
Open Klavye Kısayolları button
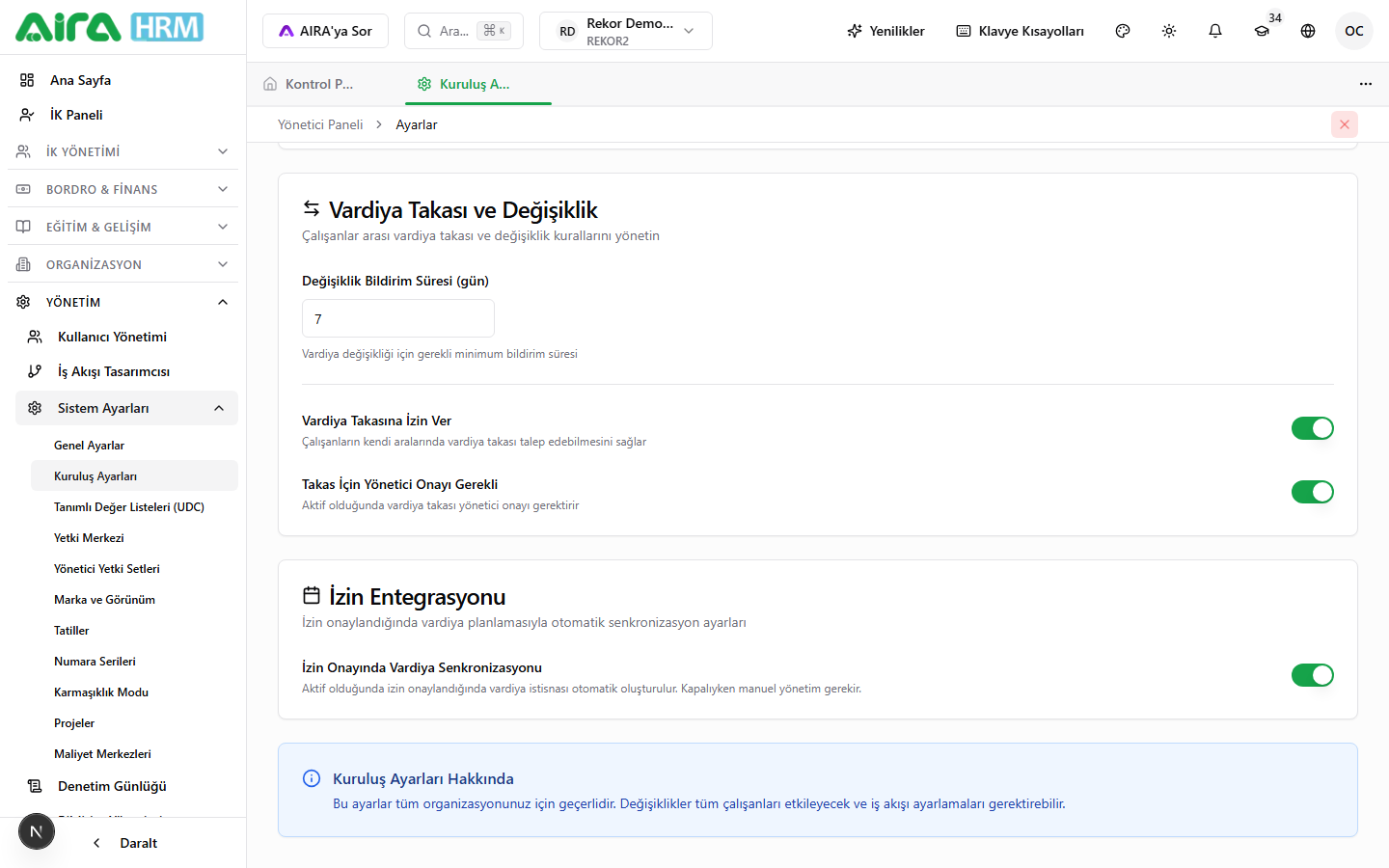point(1021,31)
